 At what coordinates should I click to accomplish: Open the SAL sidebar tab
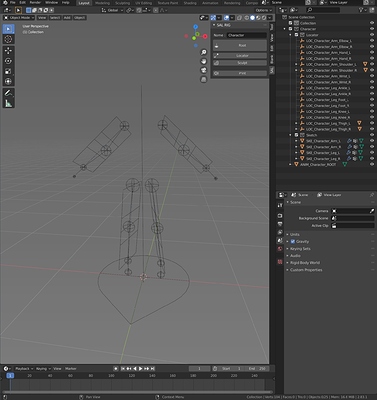(x=272, y=70)
